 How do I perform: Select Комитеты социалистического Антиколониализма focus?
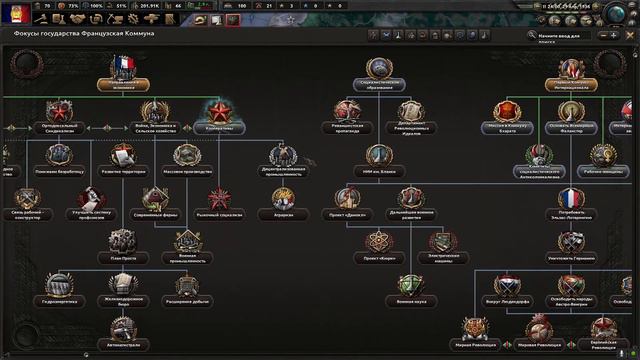click(539, 162)
